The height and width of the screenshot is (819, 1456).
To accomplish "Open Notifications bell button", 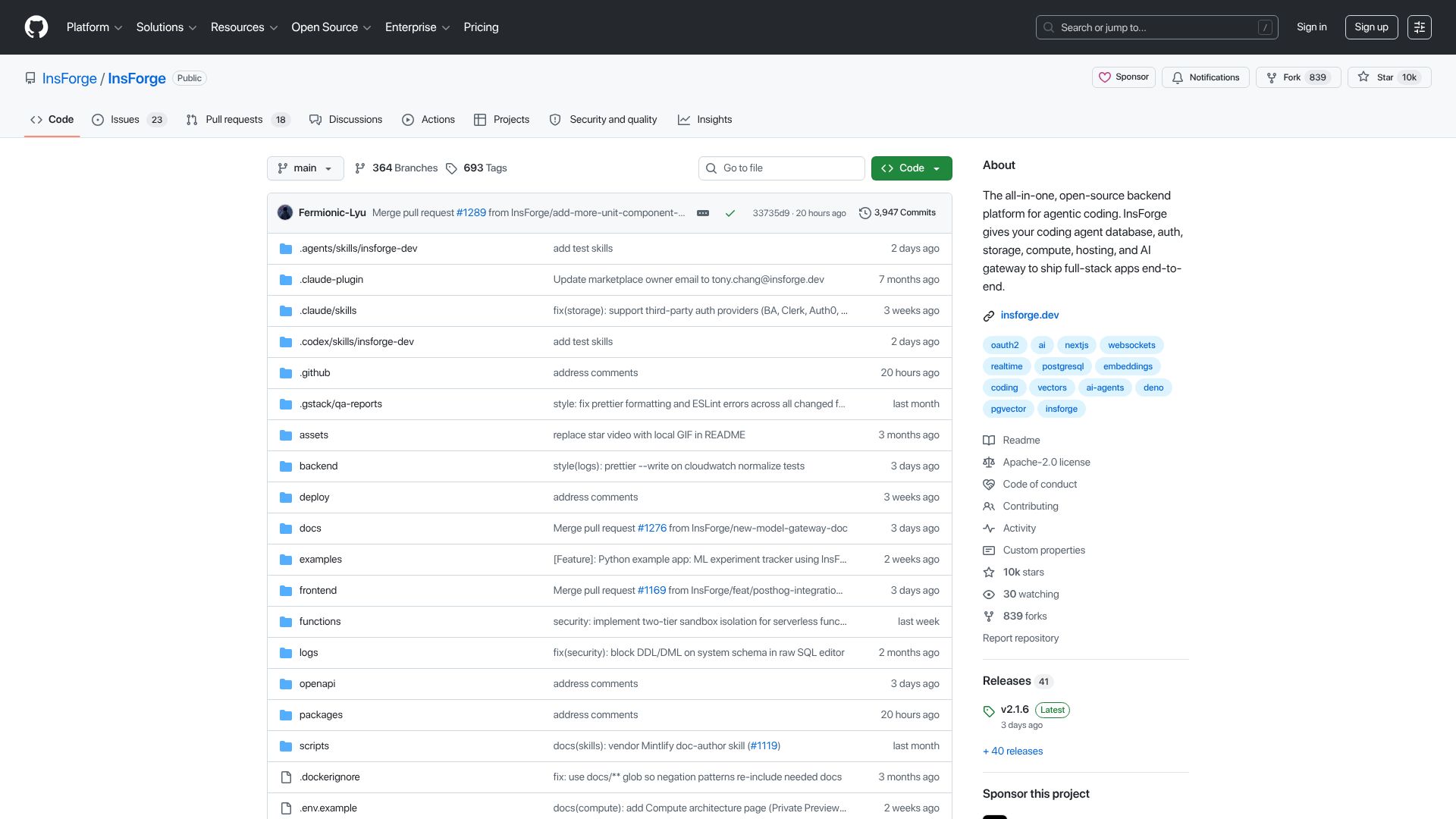I will 1206,77.
